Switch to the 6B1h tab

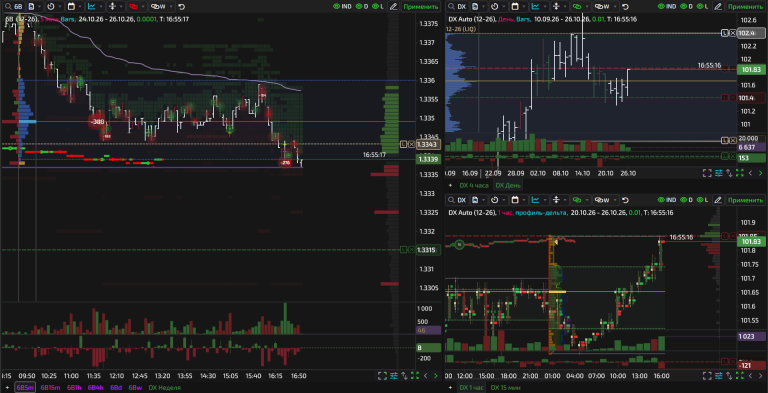pos(74,388)
